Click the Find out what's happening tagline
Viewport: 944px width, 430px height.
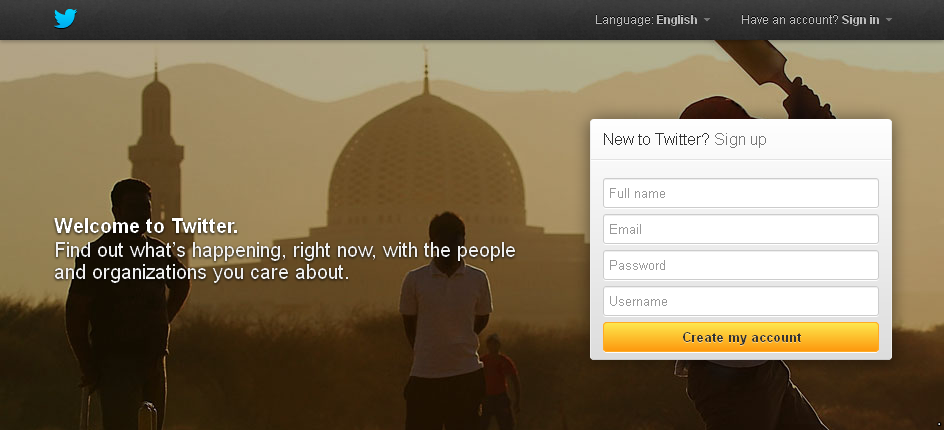tap(285, 261)
